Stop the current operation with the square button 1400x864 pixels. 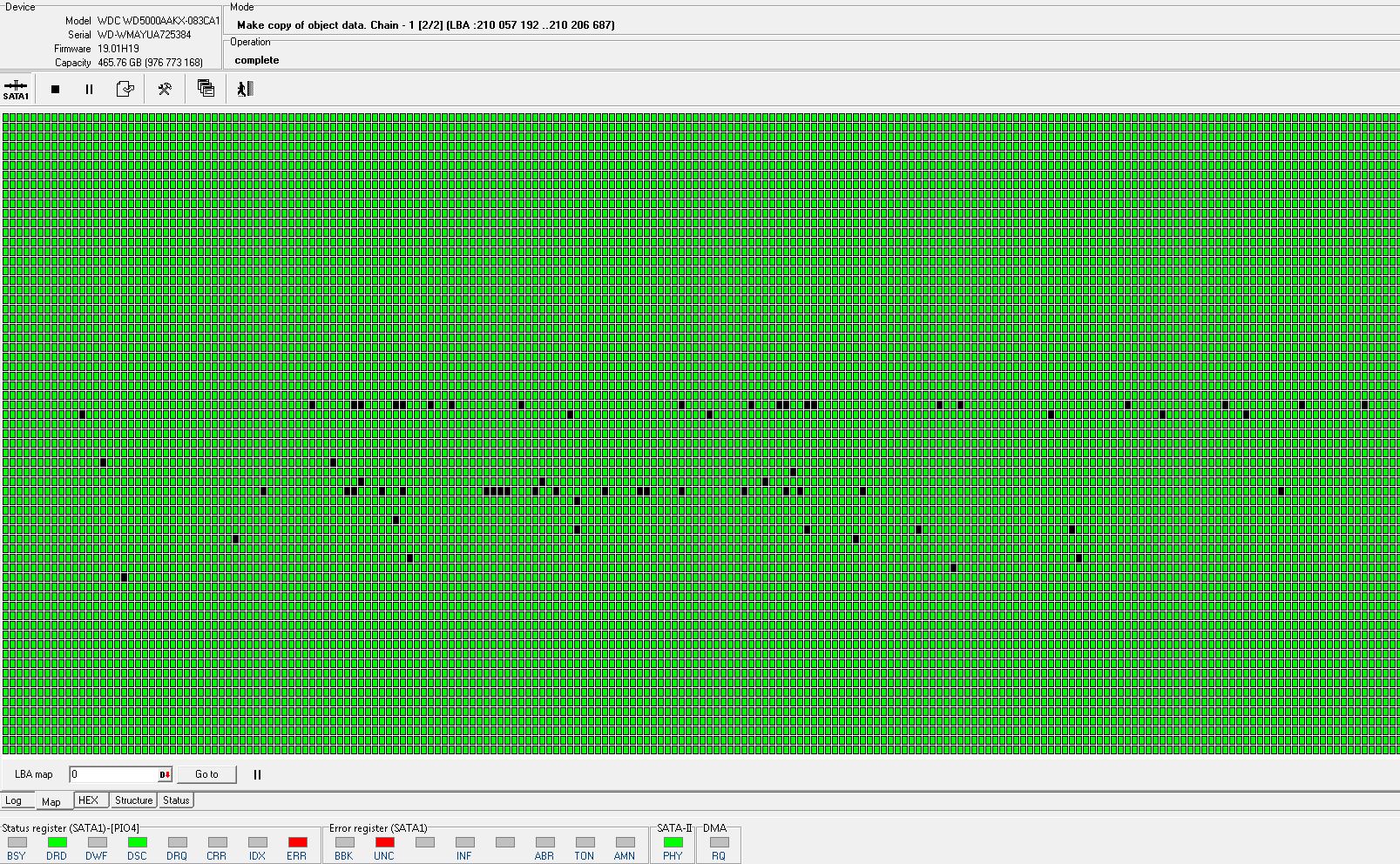56,89
